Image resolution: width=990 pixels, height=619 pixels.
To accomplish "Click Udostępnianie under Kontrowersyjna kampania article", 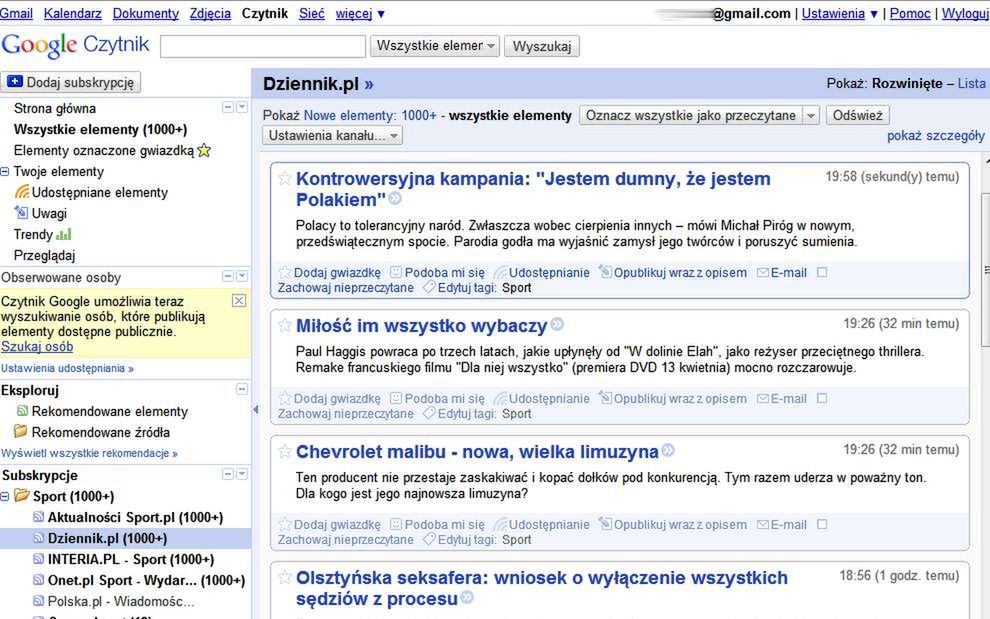I will (x=542, y=273).
